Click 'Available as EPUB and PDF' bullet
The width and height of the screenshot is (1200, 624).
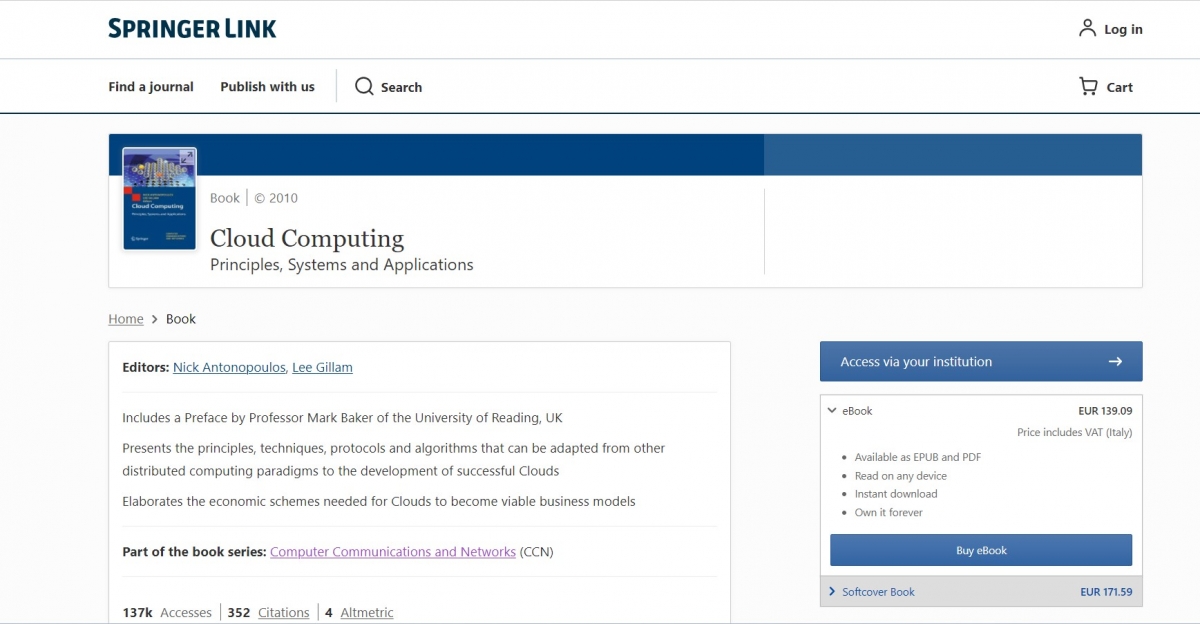918,457
